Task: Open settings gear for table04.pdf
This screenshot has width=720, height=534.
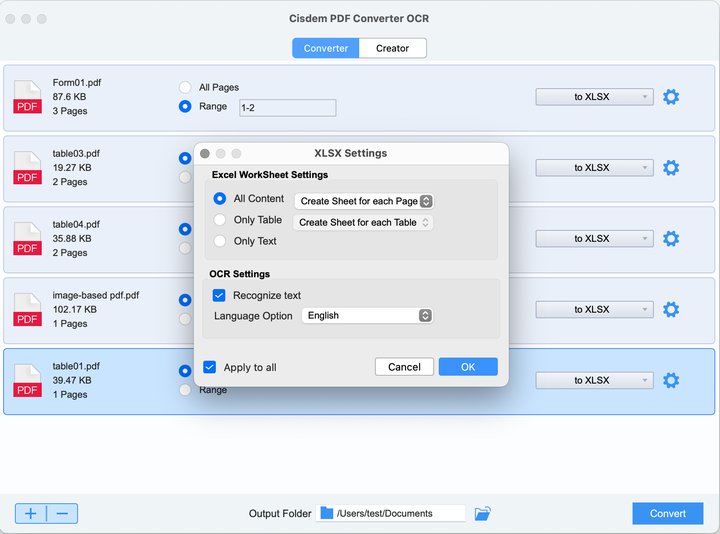Action: (671, 239)
